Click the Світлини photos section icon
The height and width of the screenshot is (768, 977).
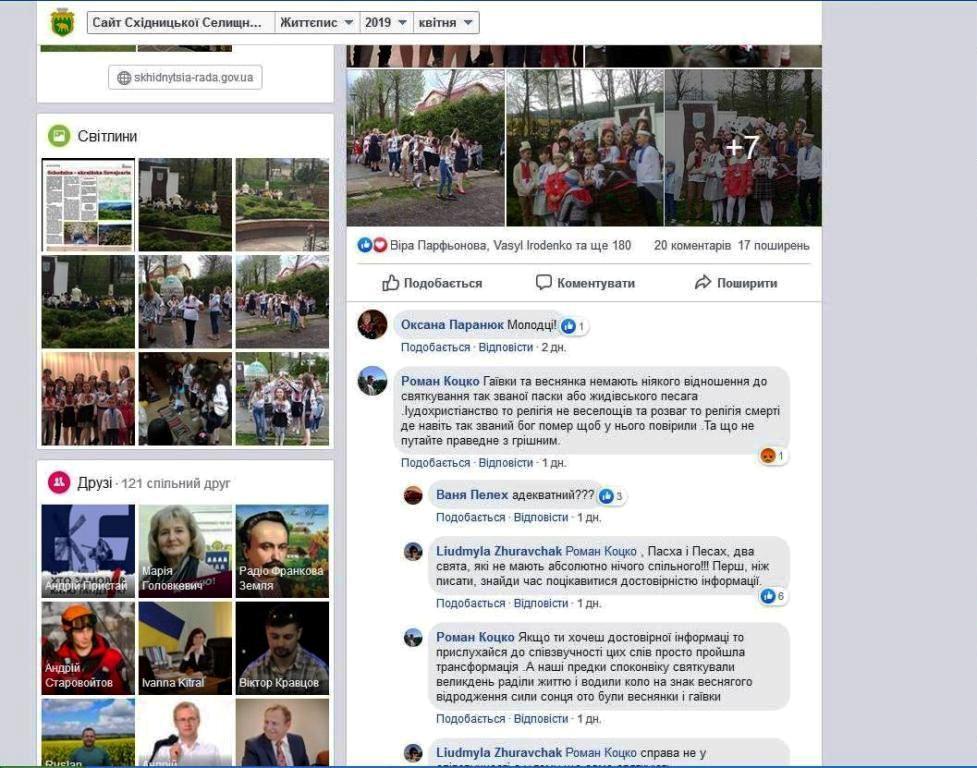[60, 136]
